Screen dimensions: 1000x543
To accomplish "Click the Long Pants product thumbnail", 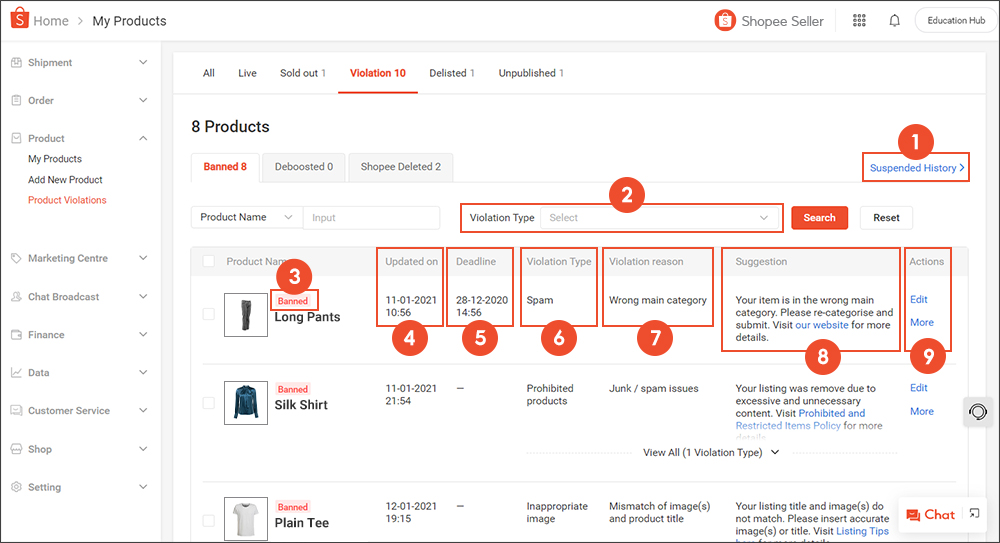I will pyautogui.click(x=245, y=314).
